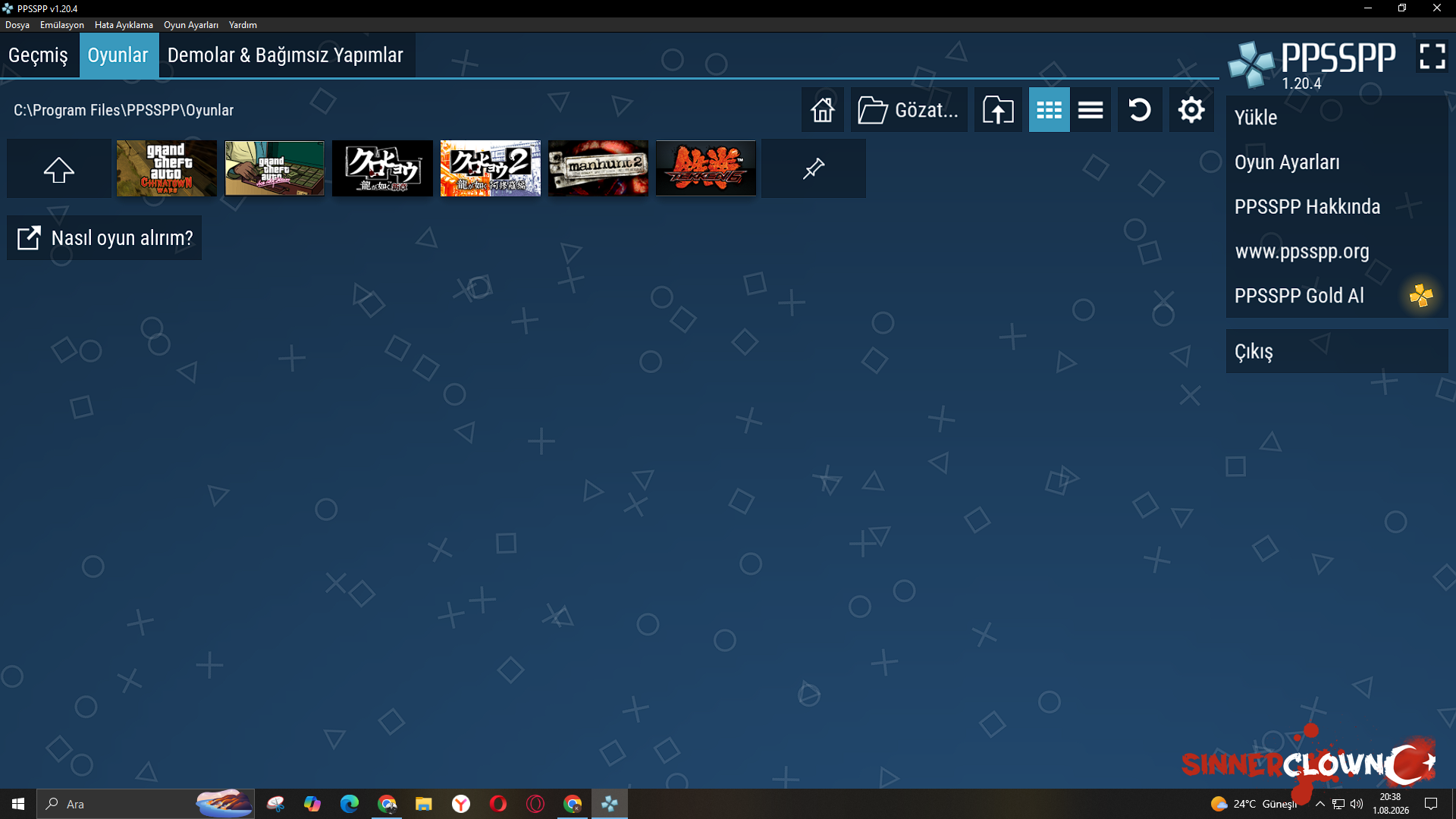Visit www.ppsspp.org
The width and height of the screenshot is (1456, 819).
click(1337, 251)
